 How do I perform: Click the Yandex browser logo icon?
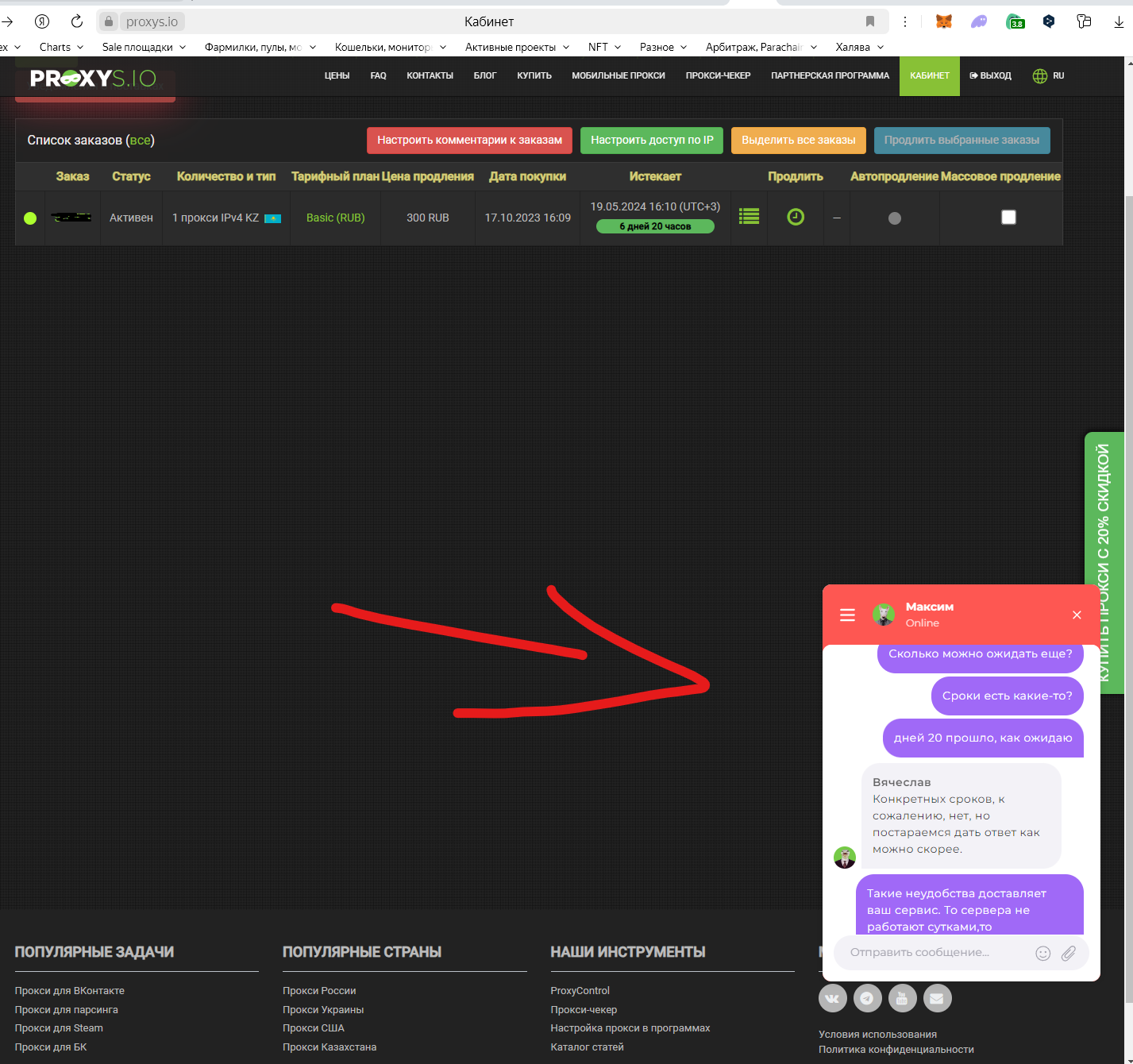42,21
